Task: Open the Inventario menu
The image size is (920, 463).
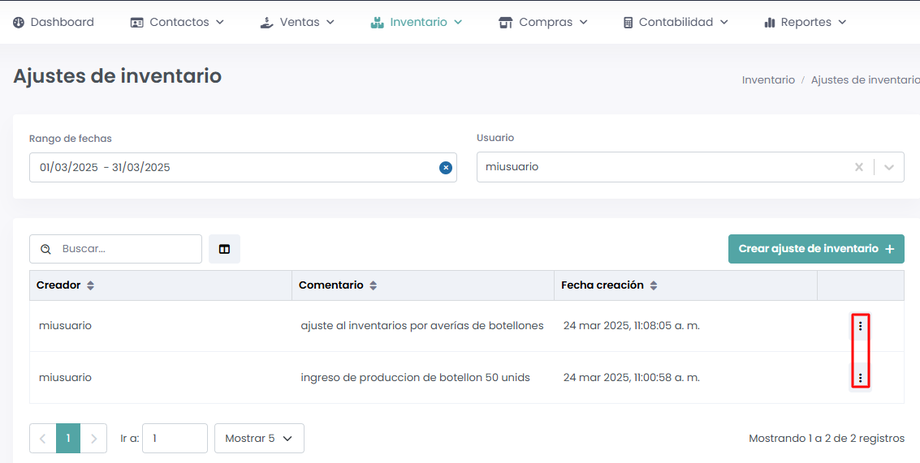Action: pyautogui.click(x=417, y=22)
